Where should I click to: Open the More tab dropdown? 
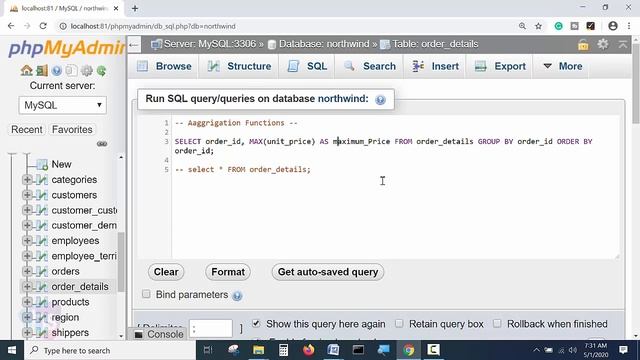(562, 66)
